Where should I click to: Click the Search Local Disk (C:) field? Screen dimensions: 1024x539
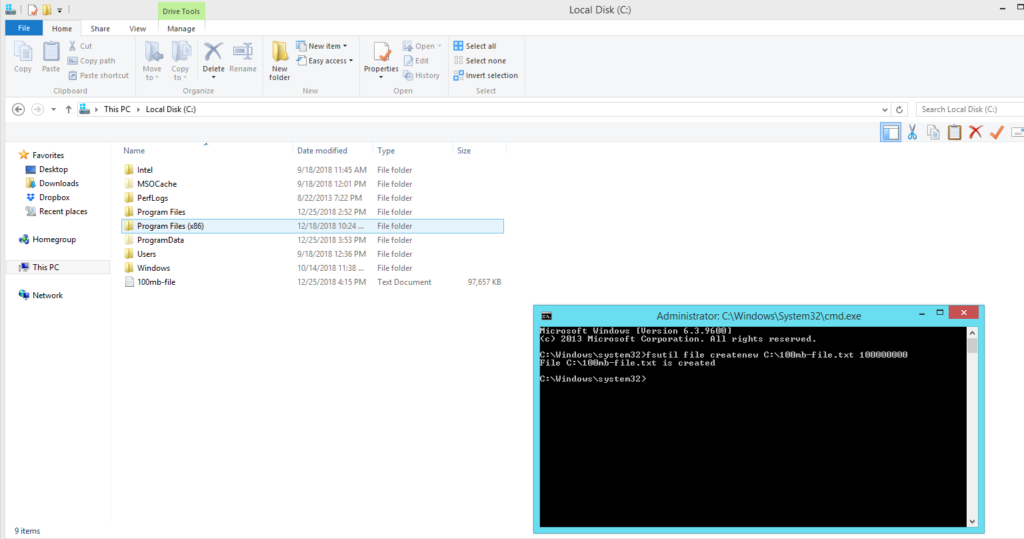pos(965,109)
